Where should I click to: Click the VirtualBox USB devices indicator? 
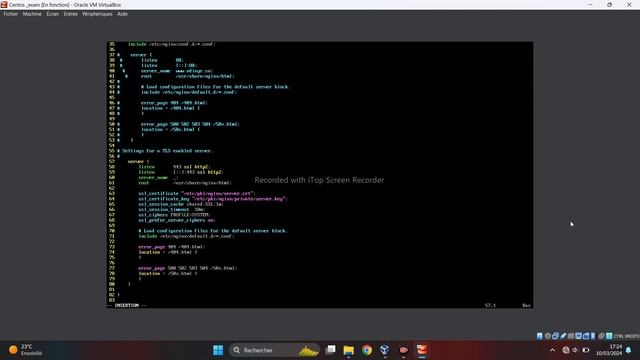click(563, 336)
